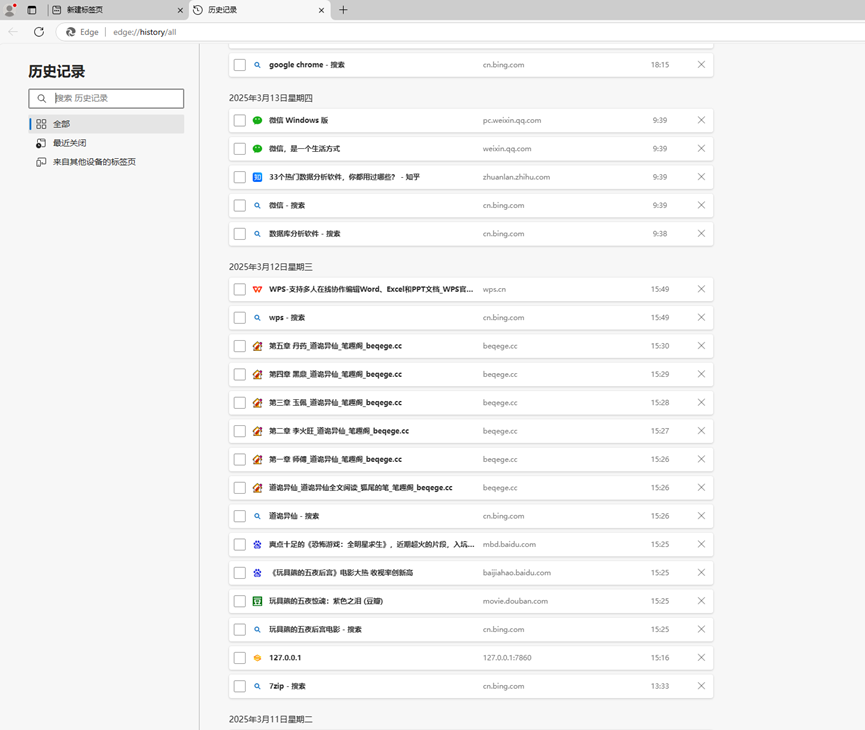Viewport: 865px width, 730px height.
Task: Open a new tab with plus button
Action: (343, 9)
